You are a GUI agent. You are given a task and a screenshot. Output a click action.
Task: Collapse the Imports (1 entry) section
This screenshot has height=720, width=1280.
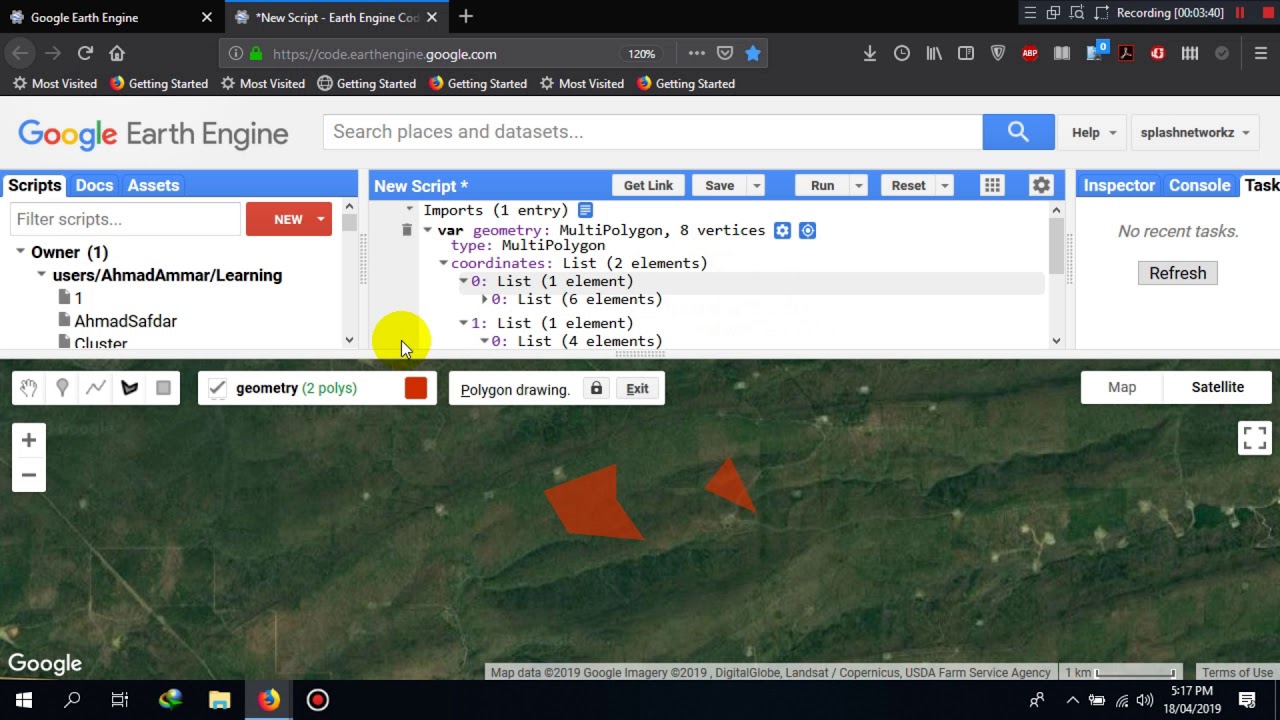409,210
